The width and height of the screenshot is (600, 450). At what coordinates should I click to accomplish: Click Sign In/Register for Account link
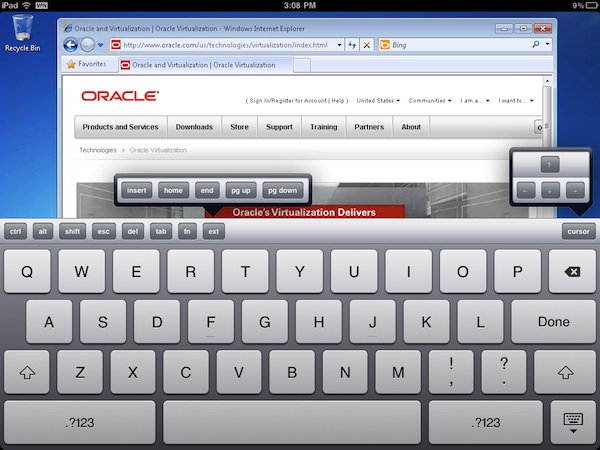[x=288, y=101]
